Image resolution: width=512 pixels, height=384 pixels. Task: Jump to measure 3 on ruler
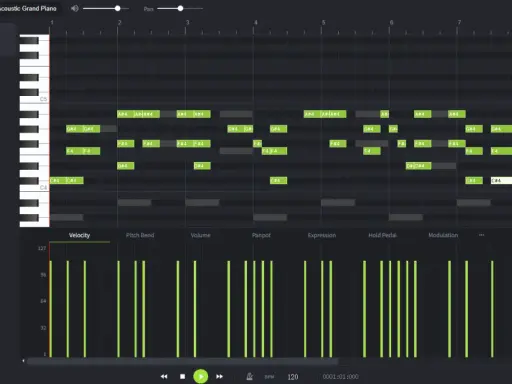pos(187,23)
